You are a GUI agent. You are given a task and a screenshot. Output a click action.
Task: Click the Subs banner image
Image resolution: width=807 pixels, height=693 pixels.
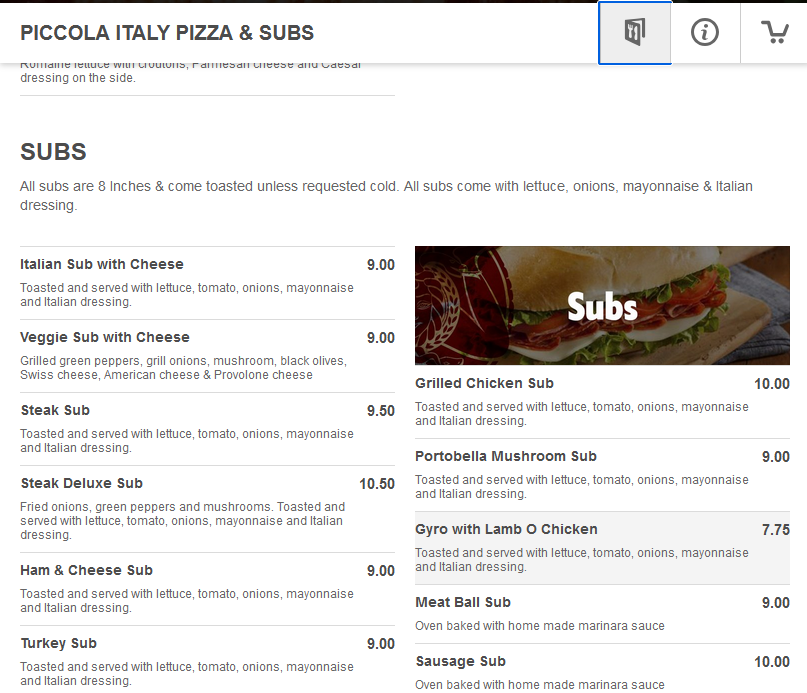click(x=602, y=305)
